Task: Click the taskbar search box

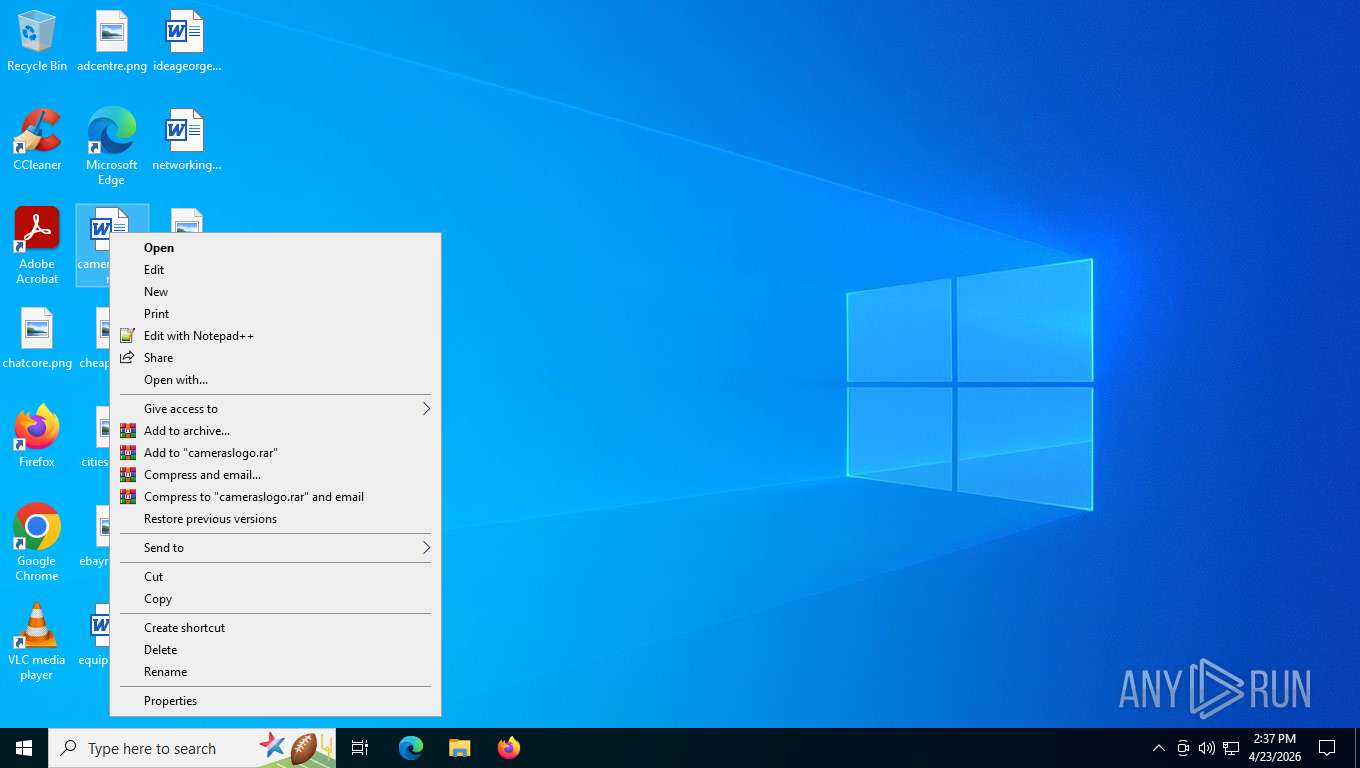Action: coord(192,748)
